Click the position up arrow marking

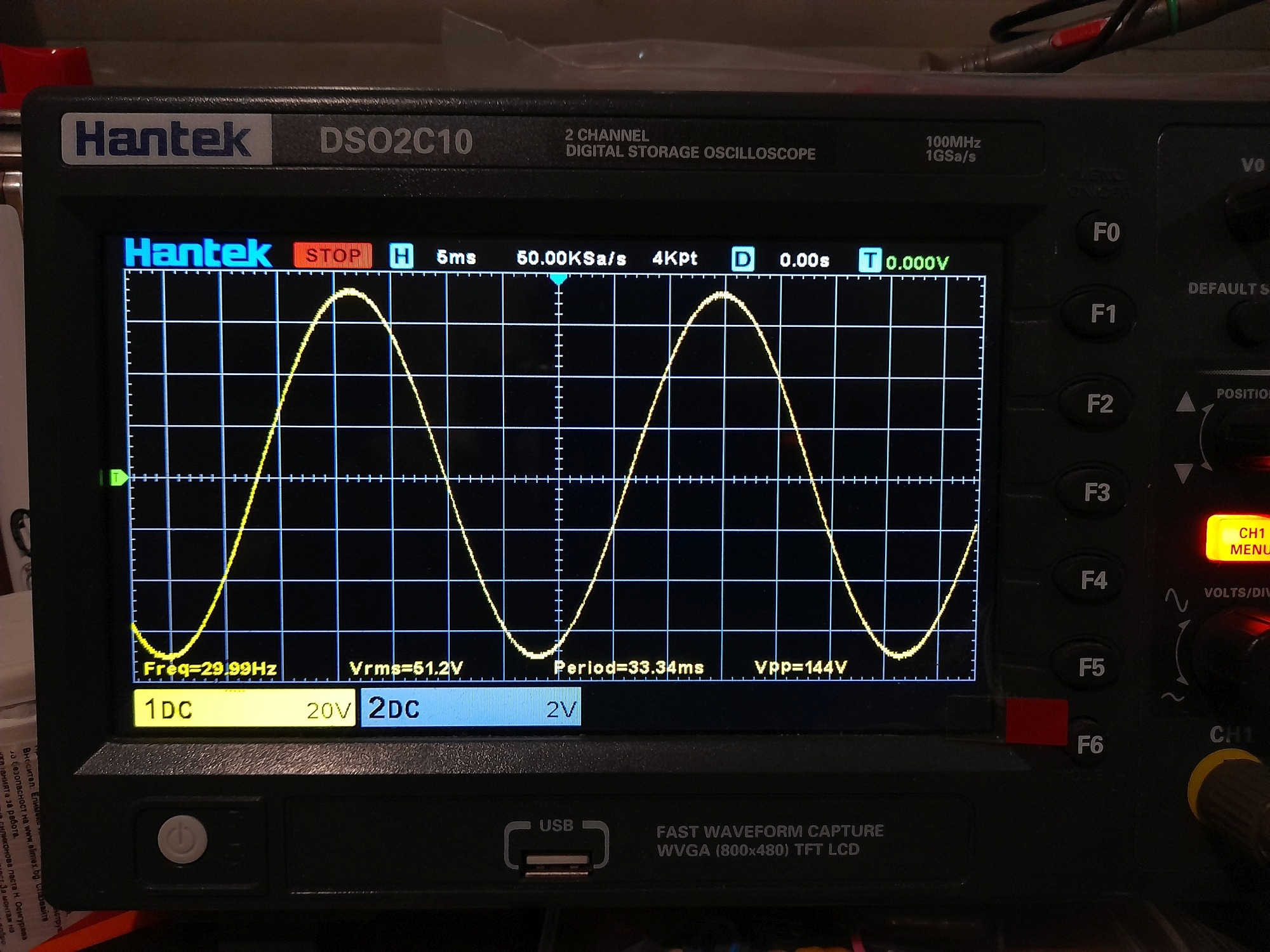(x=1186, y=402)
